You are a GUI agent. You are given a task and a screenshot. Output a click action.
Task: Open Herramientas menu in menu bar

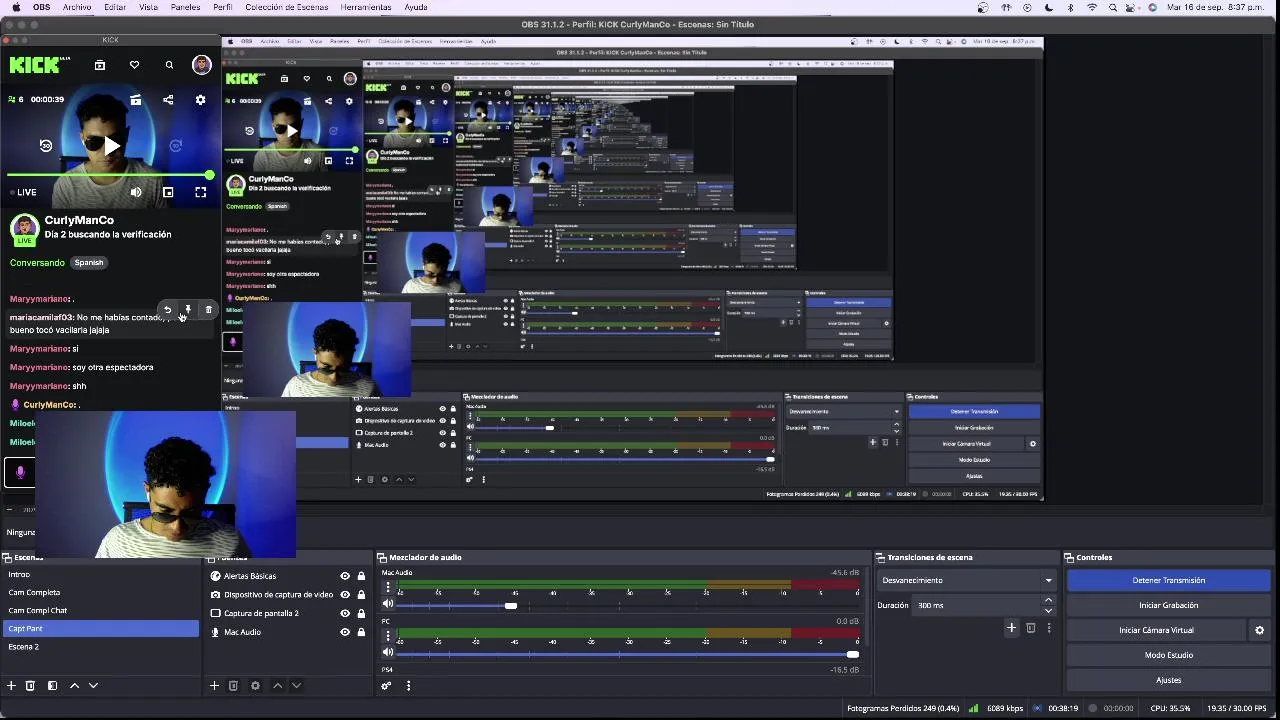click(x=366, y=7)
